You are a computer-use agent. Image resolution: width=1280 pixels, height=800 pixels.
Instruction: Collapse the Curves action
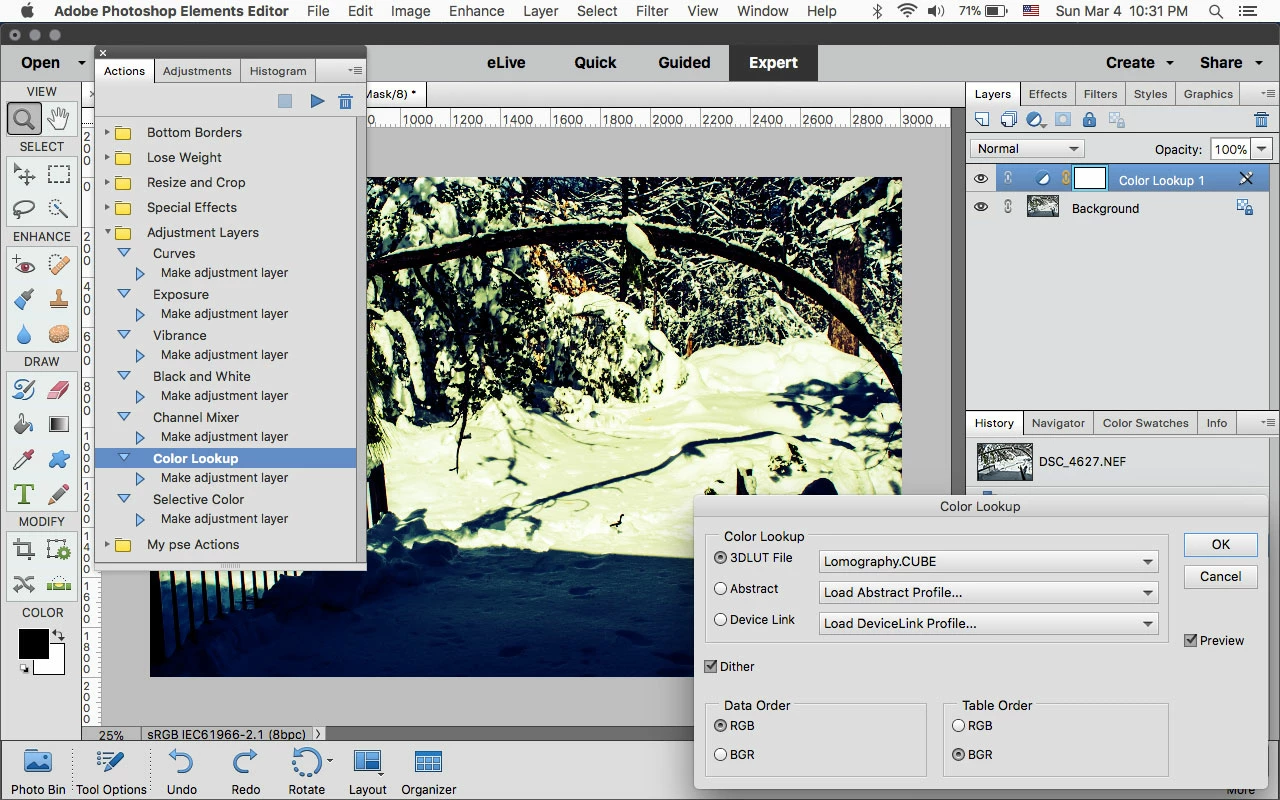click(124, 253)
